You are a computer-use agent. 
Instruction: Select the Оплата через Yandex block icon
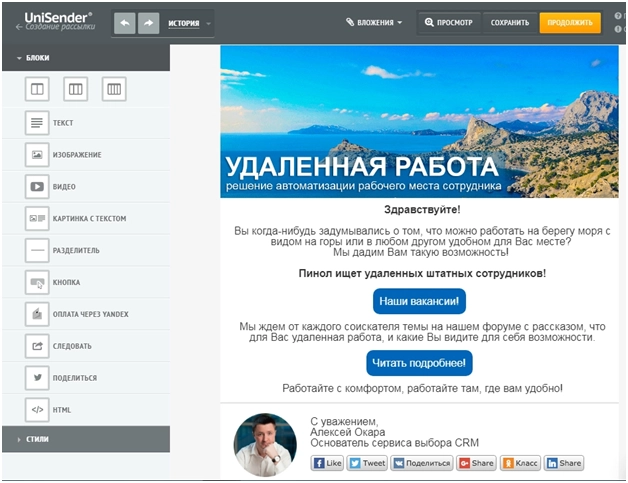click(x=37, y=314)
